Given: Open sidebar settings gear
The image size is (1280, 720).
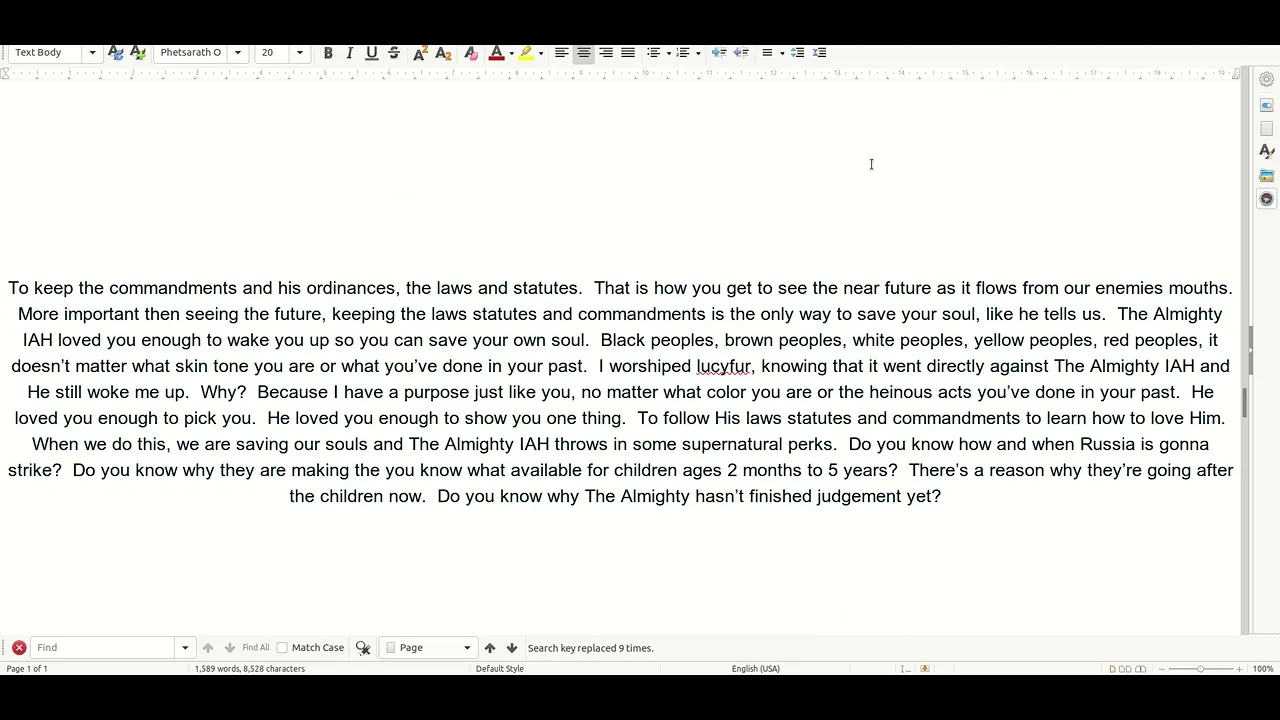Looking at the screenshot, I should [1267, 79].
